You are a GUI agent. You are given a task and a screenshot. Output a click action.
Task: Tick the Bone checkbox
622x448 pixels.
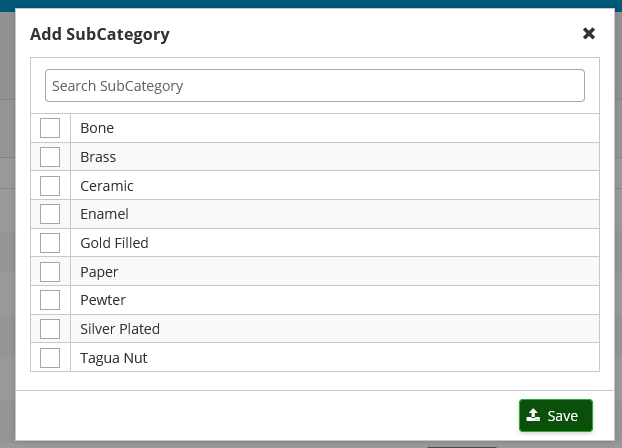coord(50,128)
